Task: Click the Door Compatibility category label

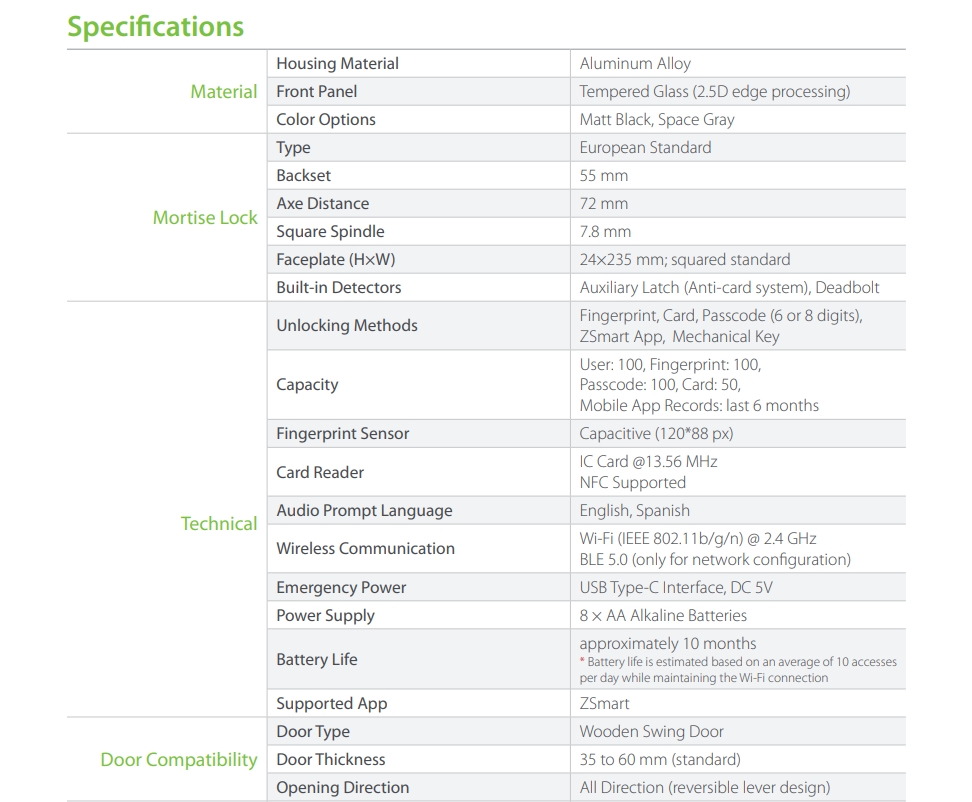Action: 179,759
